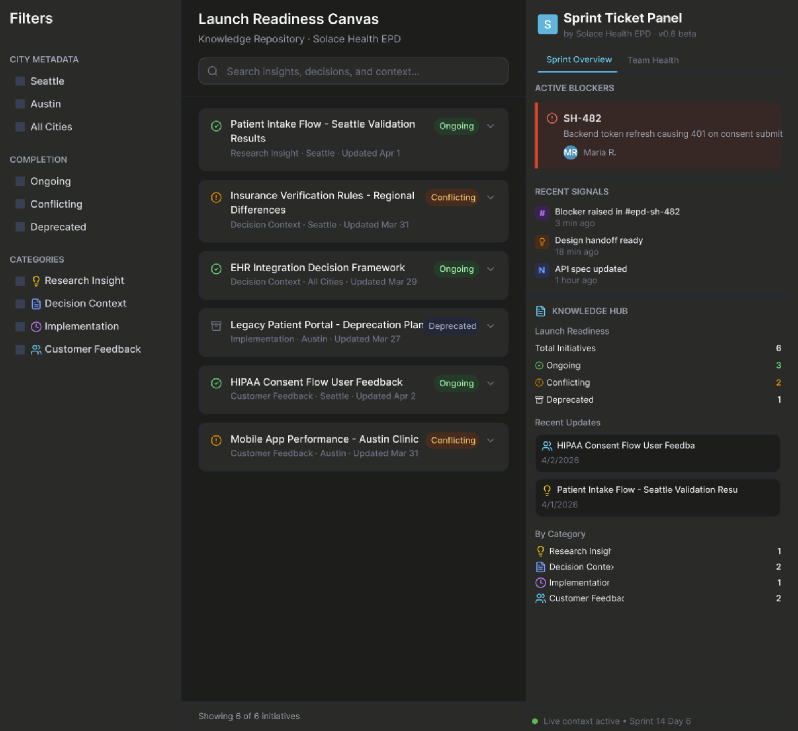798x731 pixels.
Task: Click the green live context status dot
Action: (535, 721)
